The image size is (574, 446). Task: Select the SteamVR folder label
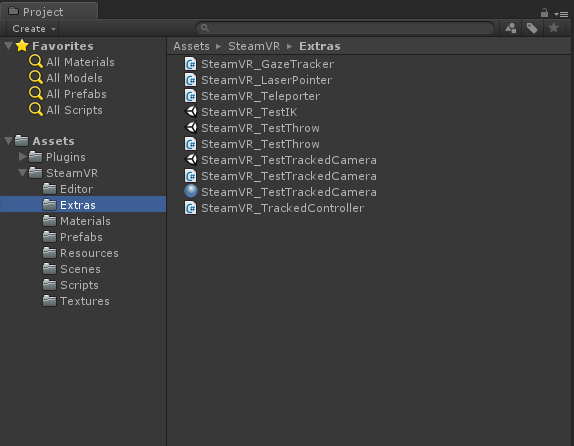(72, 173)
